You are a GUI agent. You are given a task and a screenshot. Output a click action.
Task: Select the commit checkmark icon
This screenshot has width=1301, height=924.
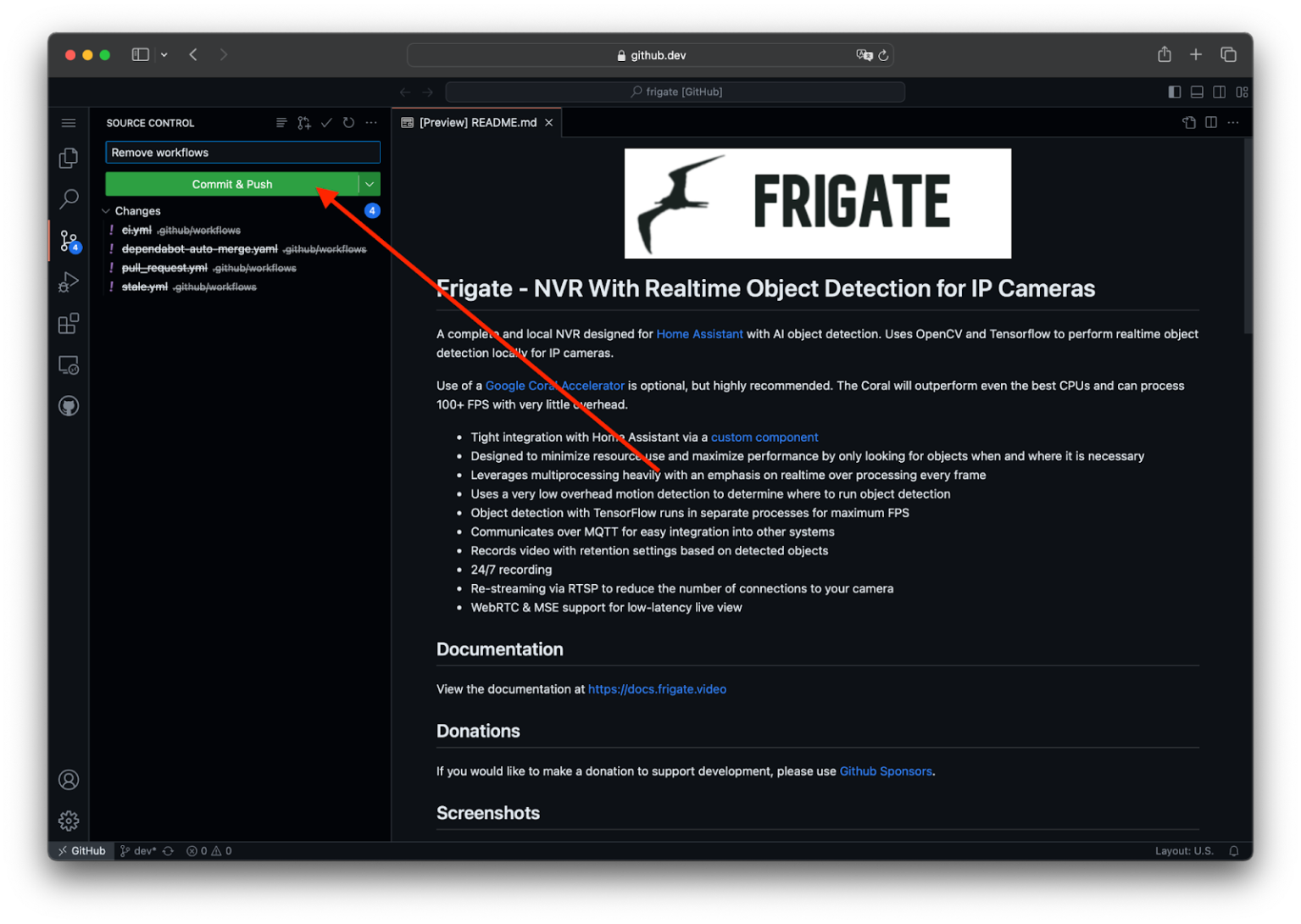[x=326, y=122]
